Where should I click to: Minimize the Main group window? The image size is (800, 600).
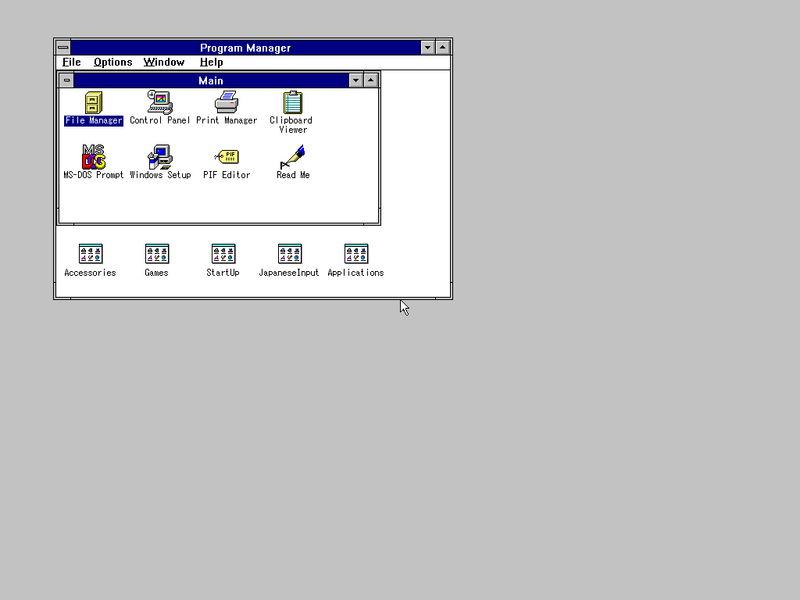(356, 80)
